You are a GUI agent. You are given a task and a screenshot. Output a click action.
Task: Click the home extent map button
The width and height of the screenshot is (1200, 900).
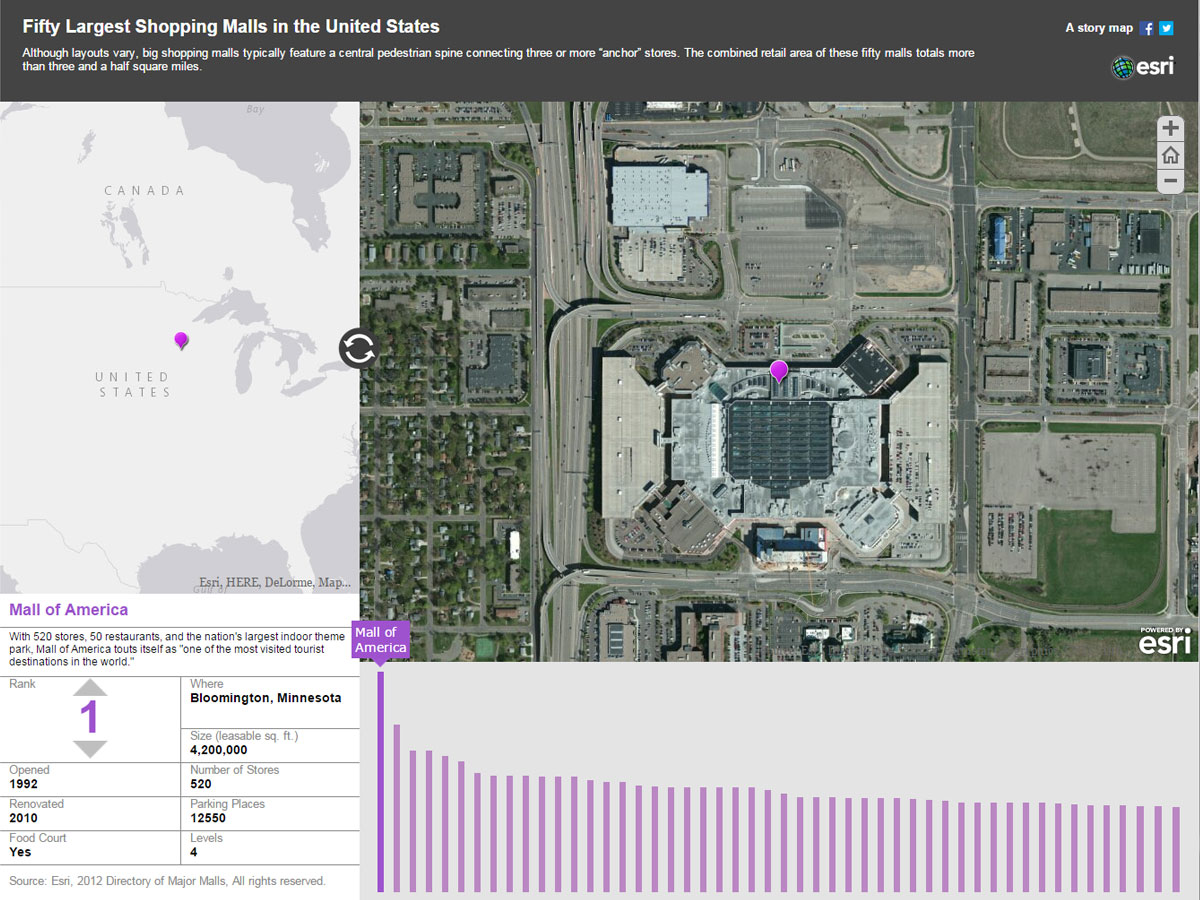point(1170,156)
